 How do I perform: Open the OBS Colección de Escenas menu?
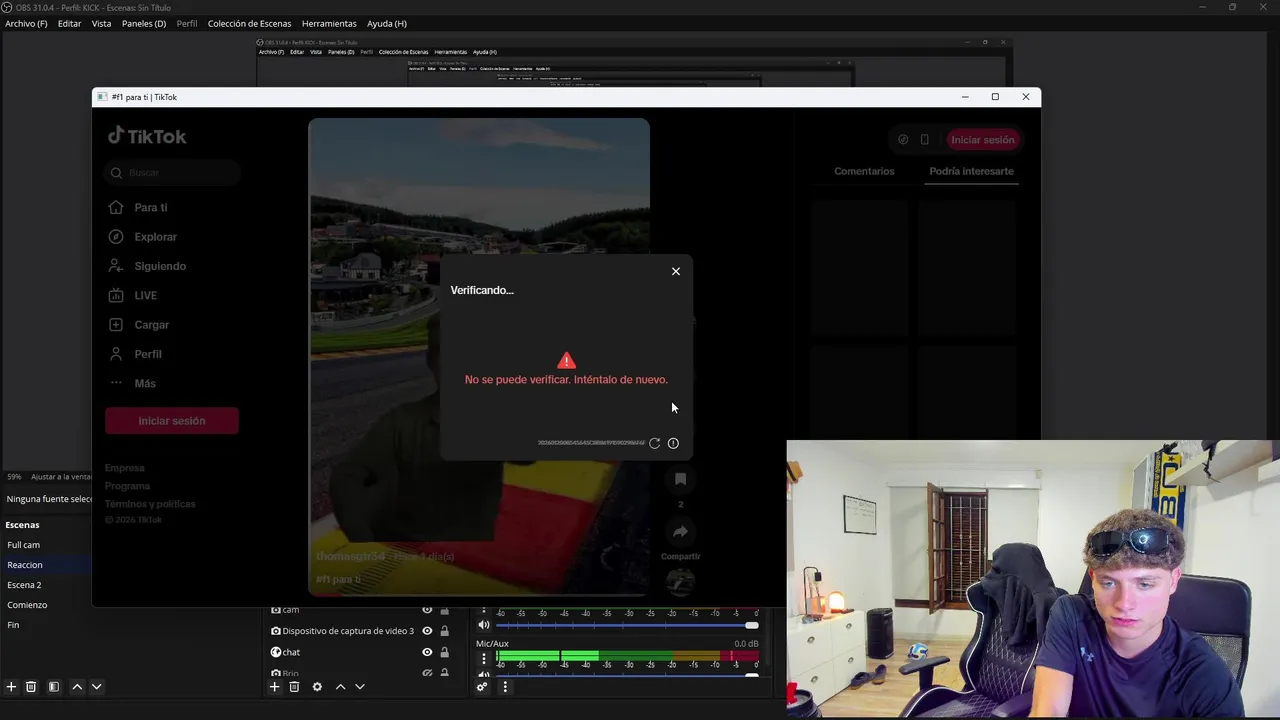[250, 23]
